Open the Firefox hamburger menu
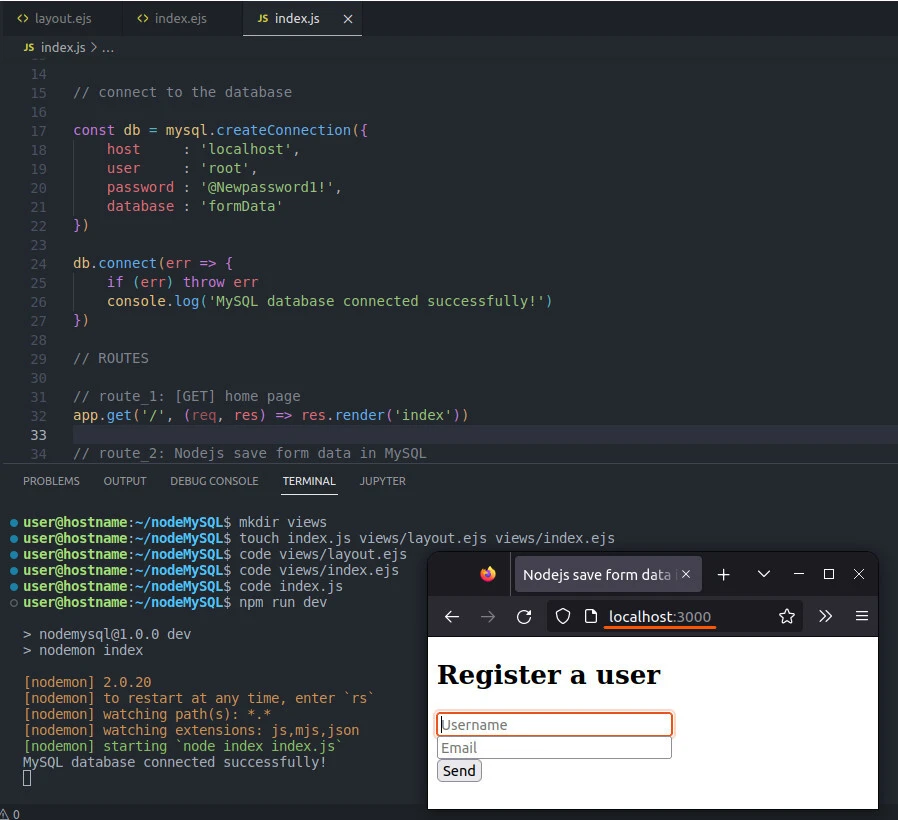898x820 pixels. click(861, 616)
